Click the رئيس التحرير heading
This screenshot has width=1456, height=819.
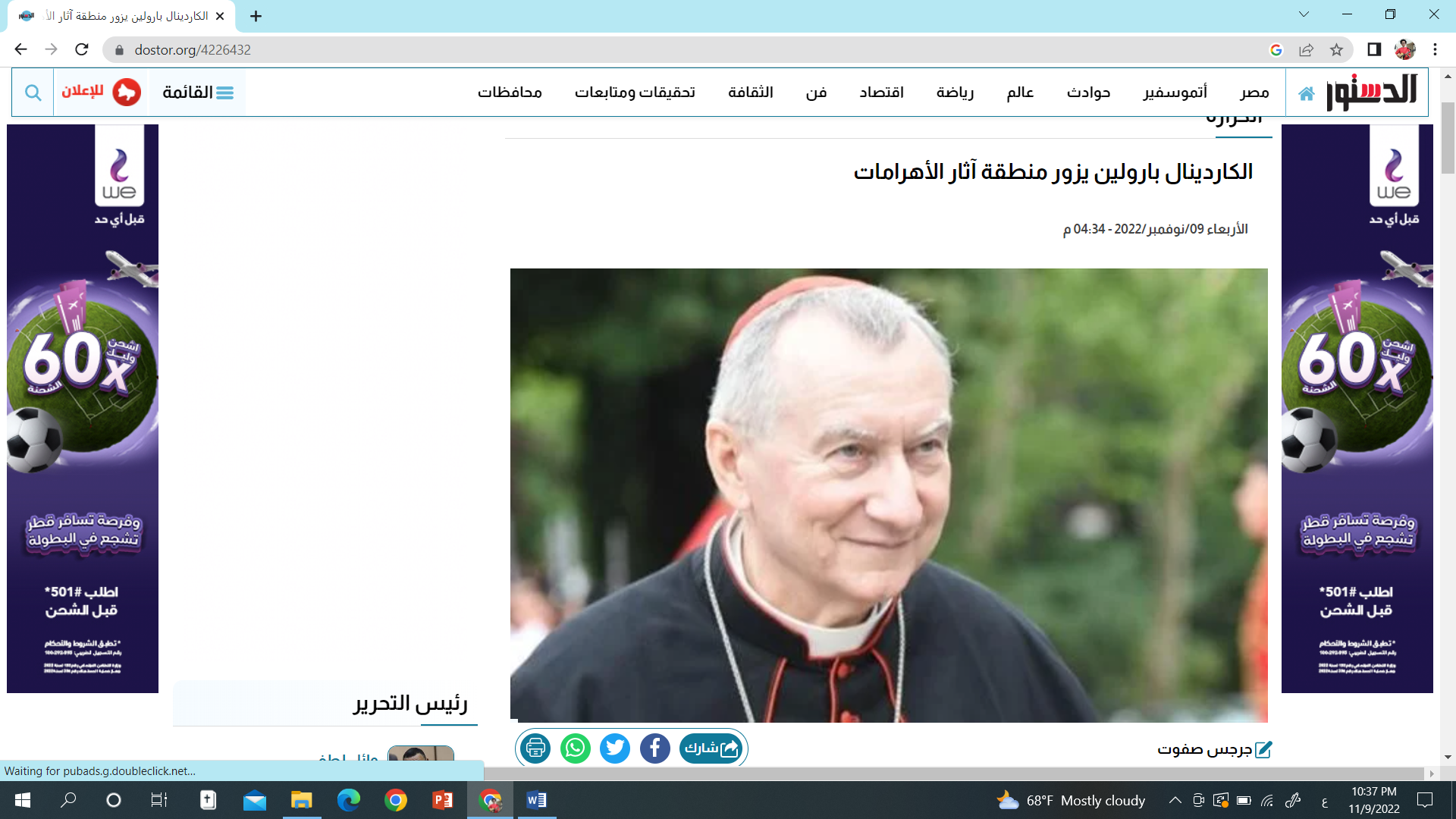click(x=409, y=704)
